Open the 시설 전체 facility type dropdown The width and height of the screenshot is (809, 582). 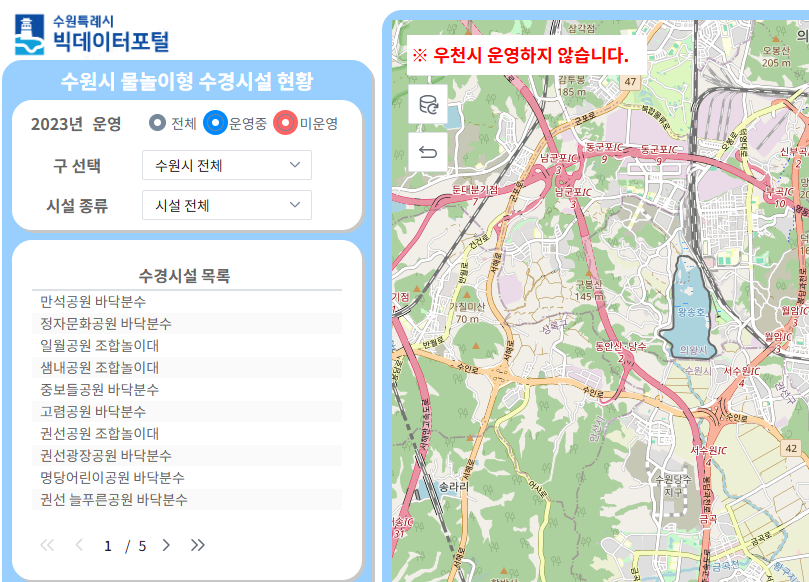(226, 205)
